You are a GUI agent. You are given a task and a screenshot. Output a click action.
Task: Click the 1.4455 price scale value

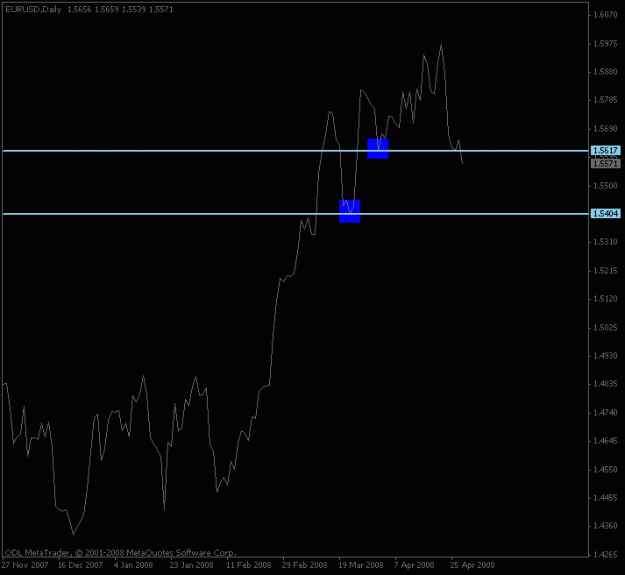click(x=605, y=498)
